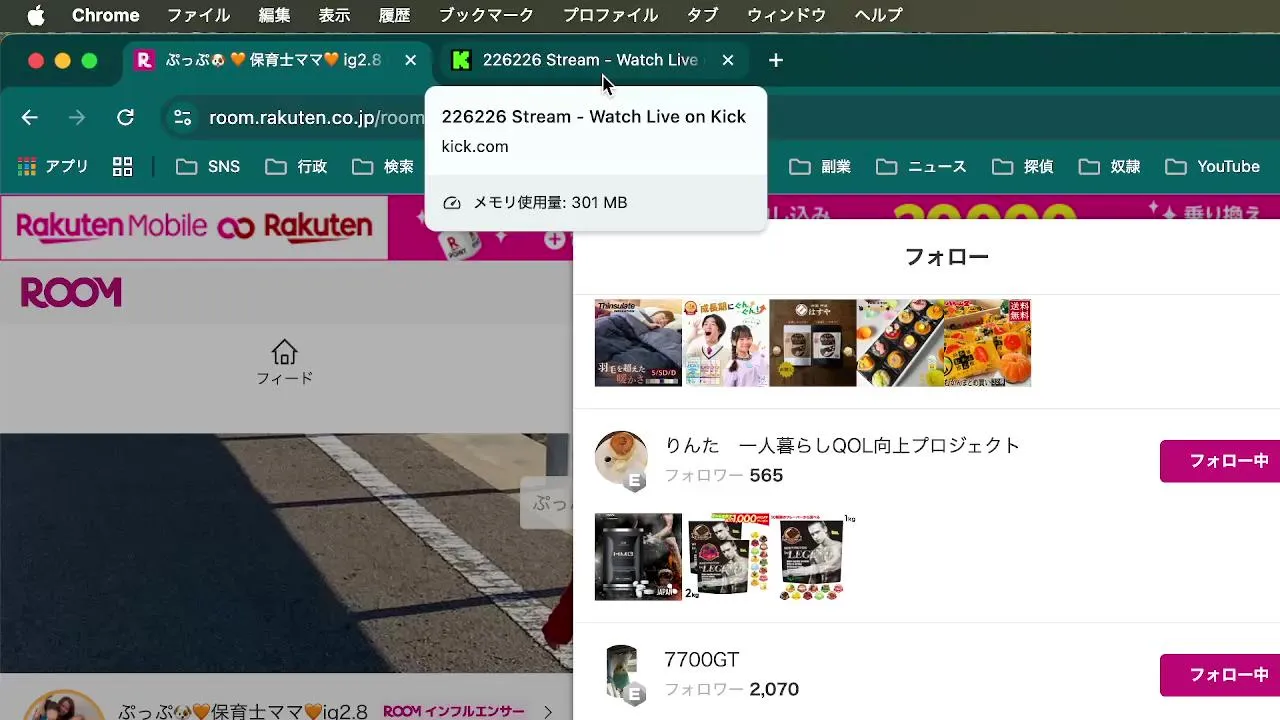Viewport: 1280px width, 720px height.
Task: Click the ROOM logo
Action: (x=71, y=293)
